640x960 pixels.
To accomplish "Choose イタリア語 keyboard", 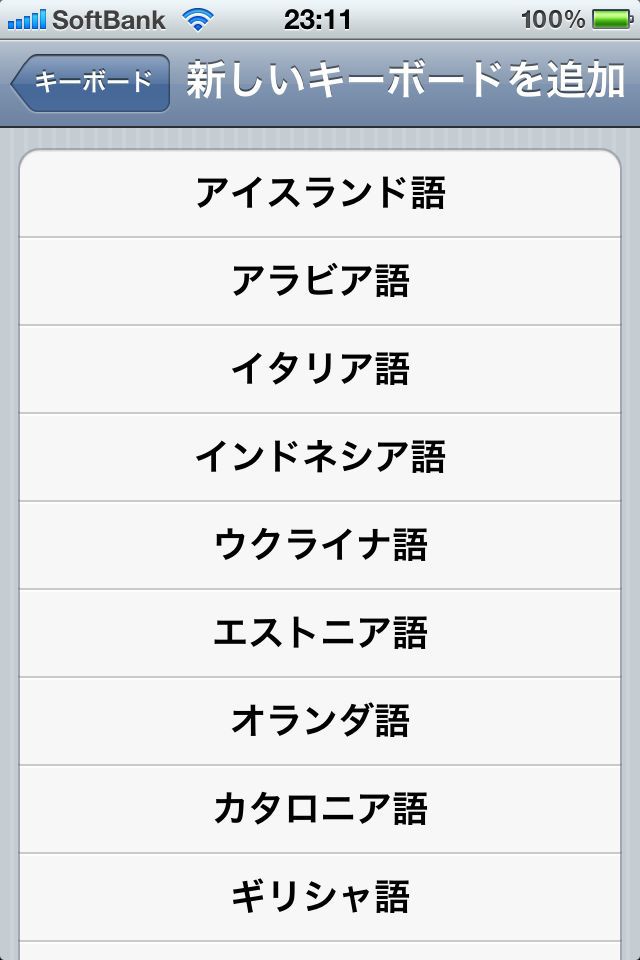I will (320, 369).
